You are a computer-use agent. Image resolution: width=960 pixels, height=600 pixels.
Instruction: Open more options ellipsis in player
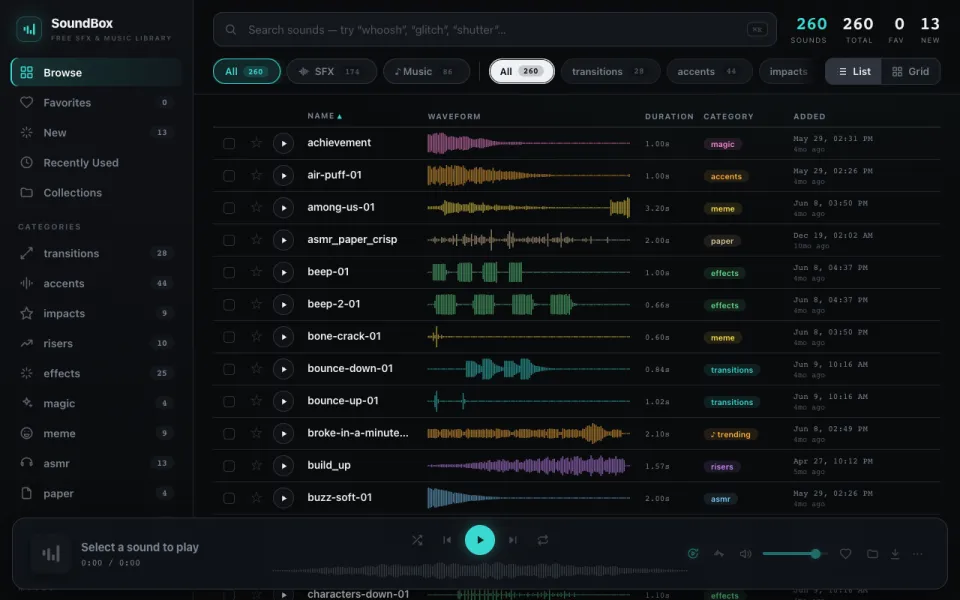click(917, 554)
